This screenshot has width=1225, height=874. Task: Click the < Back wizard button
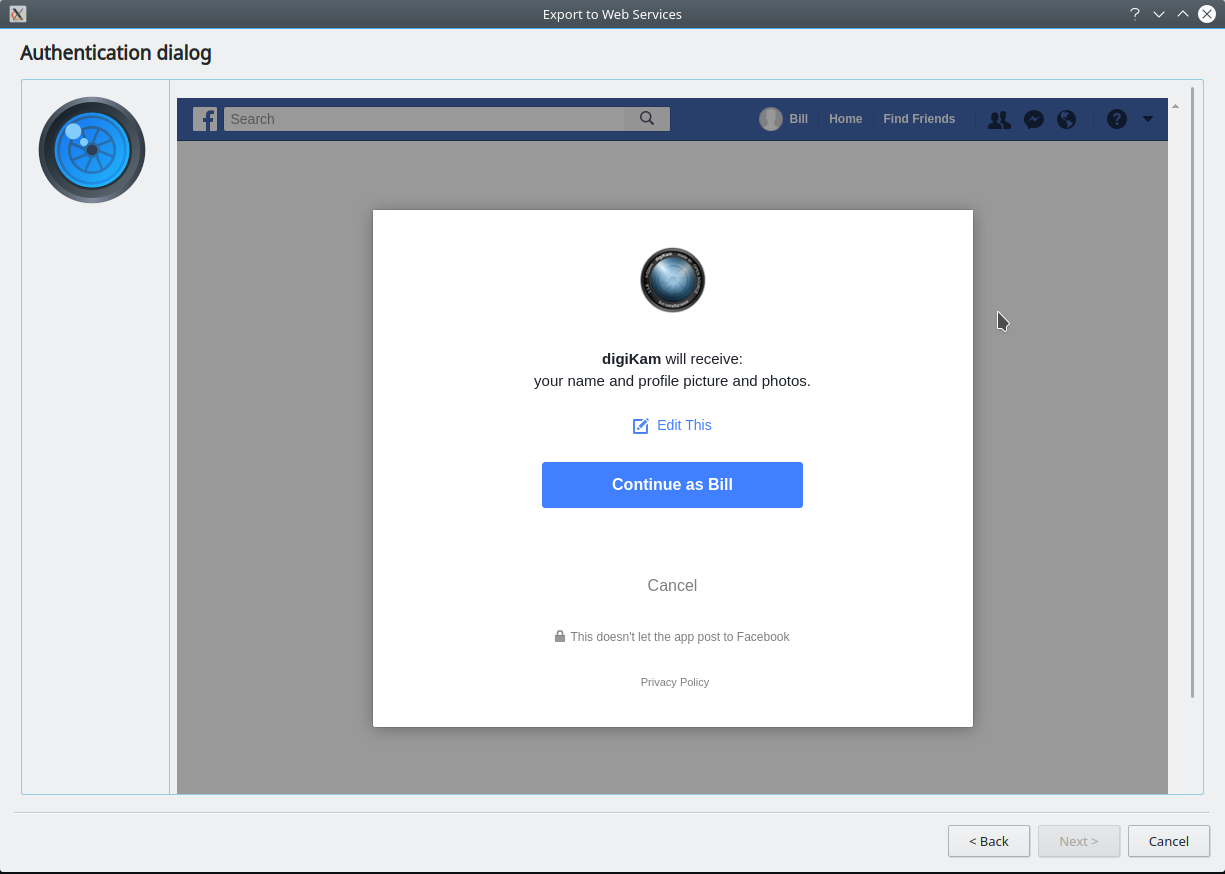click(988, 841)
